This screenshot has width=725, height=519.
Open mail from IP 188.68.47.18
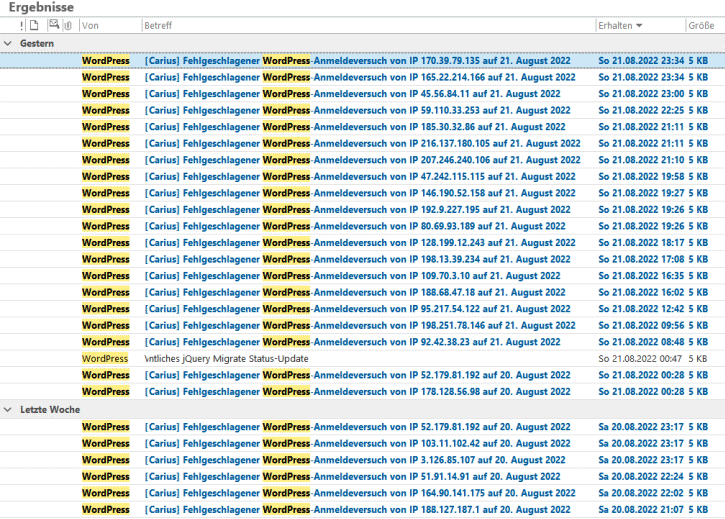tap(362, 292)
